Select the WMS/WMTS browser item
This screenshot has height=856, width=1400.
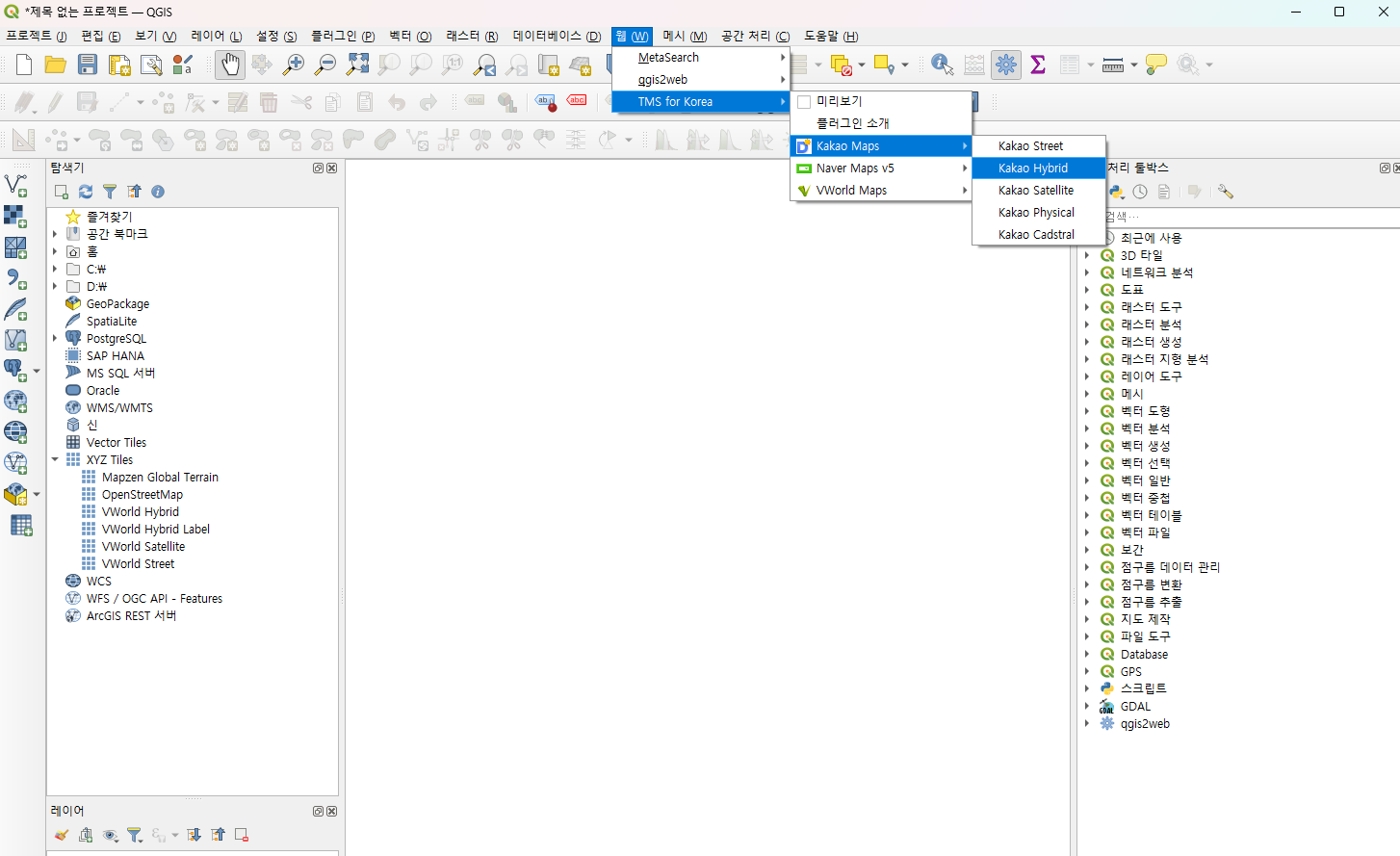click(119, 407)
